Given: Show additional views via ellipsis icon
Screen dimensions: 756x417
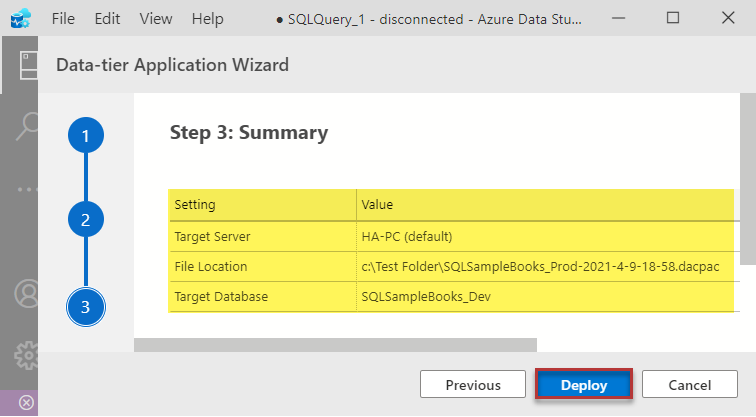Looking at the screenshot, I should point(19,188).
